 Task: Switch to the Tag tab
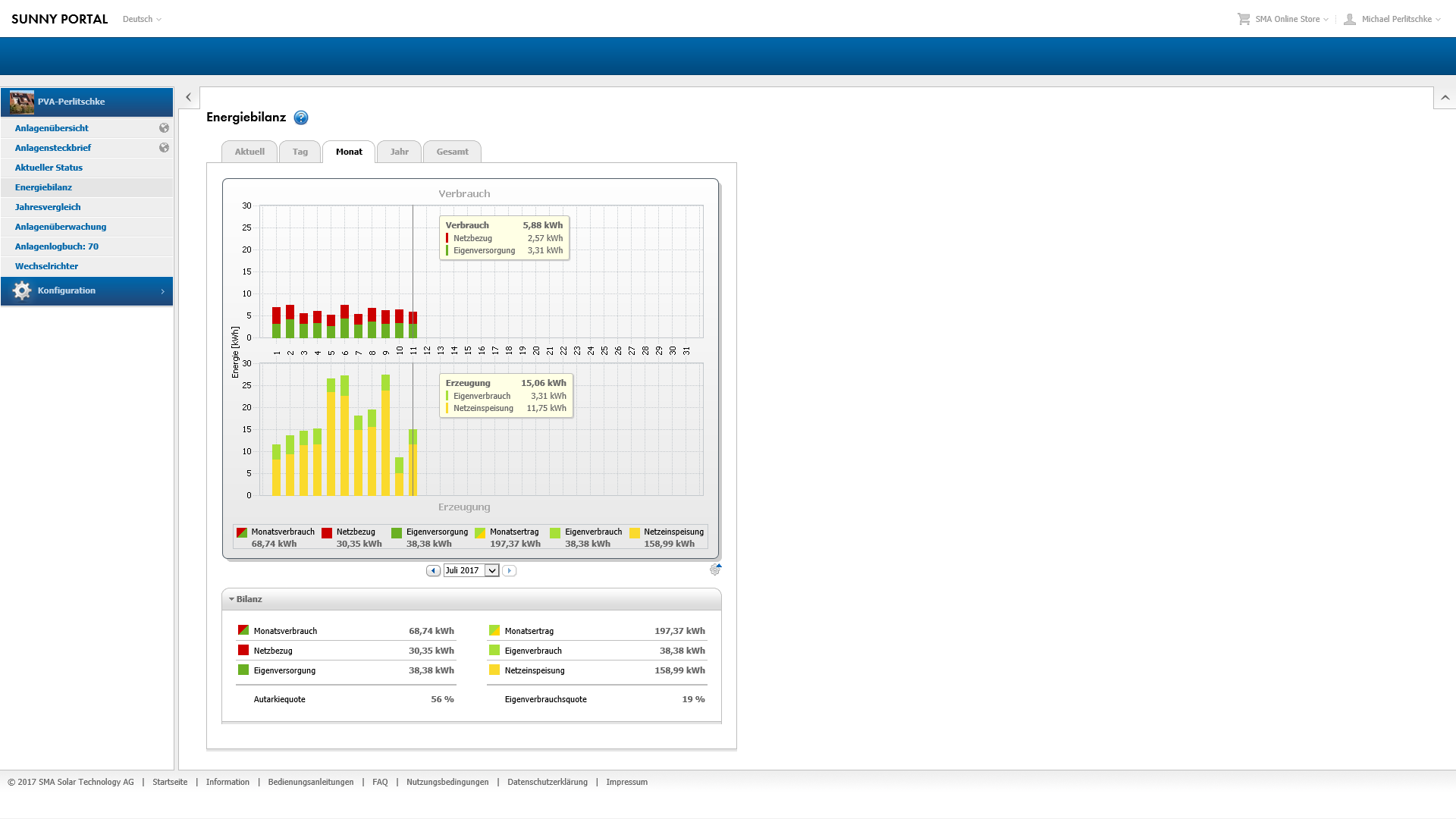click(x=300, y=152)
